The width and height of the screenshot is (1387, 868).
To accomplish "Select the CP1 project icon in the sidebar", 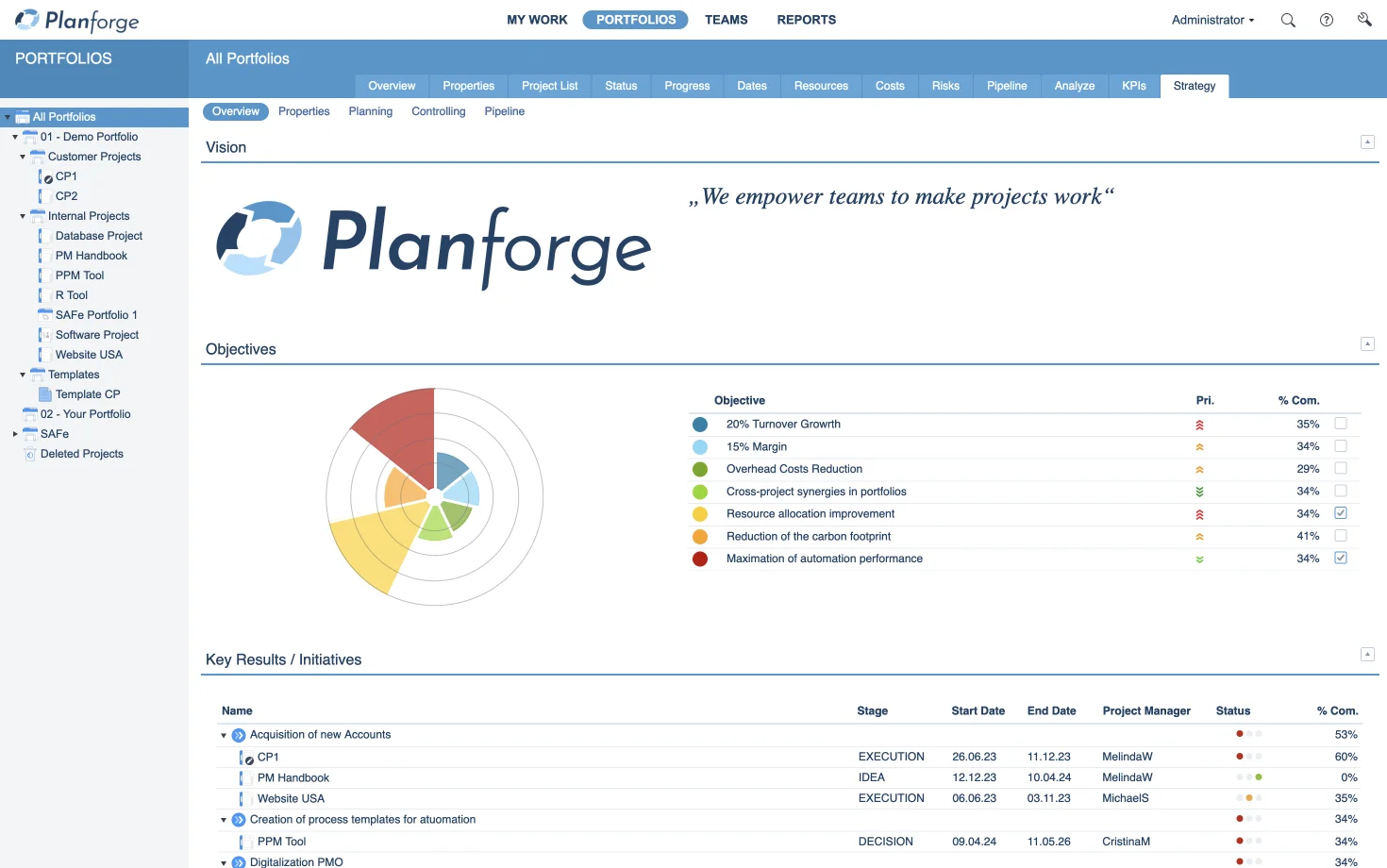I will click(x=46, y=175).
